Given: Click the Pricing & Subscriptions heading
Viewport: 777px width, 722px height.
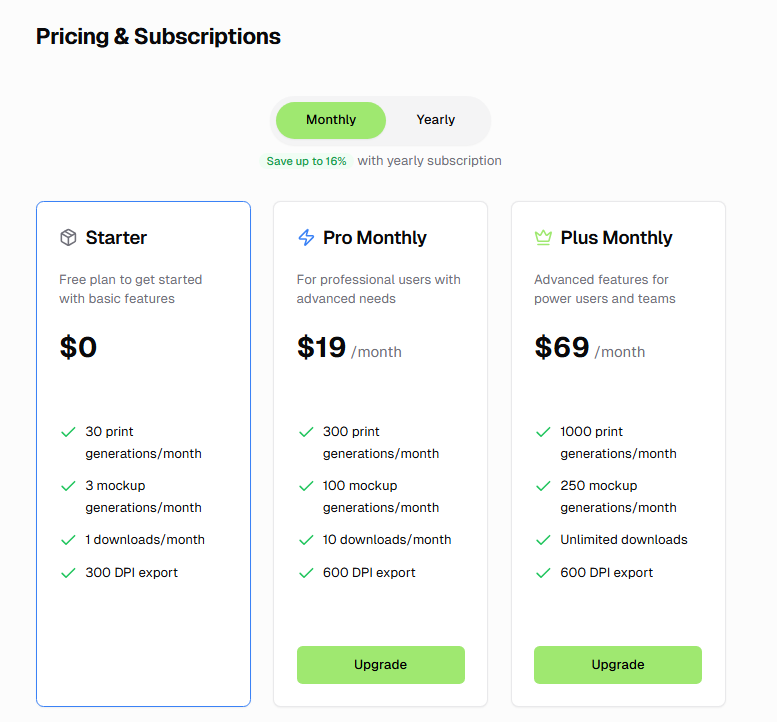Looking at the screenshot, I should [x=158, y=37].
